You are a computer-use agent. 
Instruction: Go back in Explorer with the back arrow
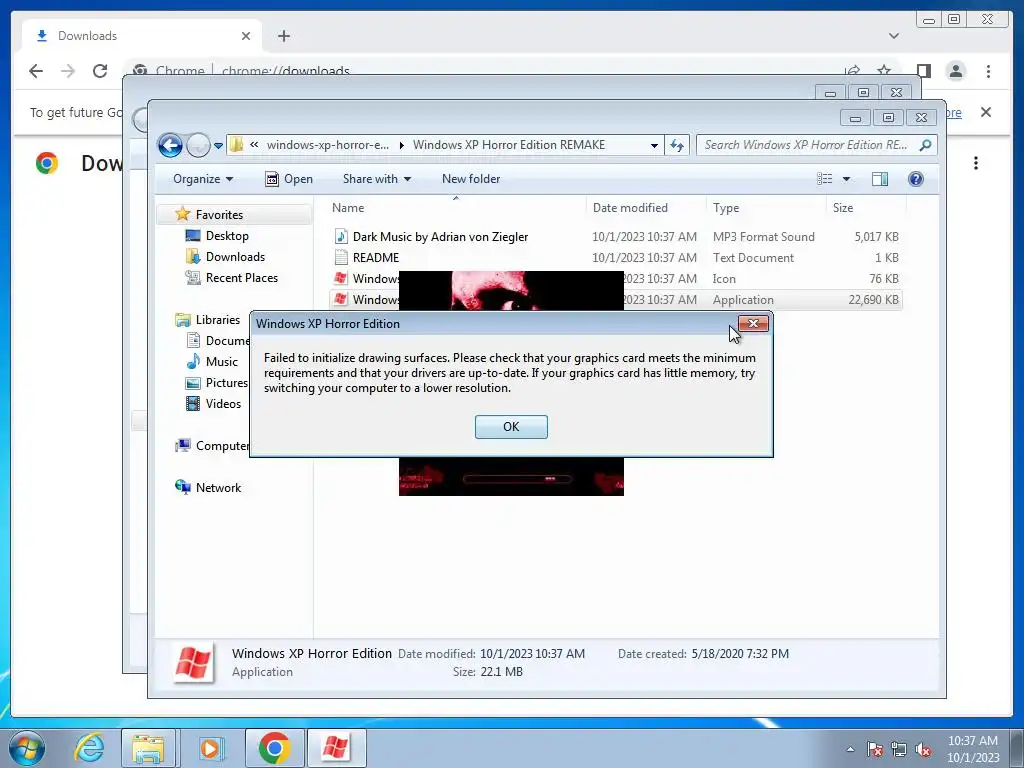170,145
